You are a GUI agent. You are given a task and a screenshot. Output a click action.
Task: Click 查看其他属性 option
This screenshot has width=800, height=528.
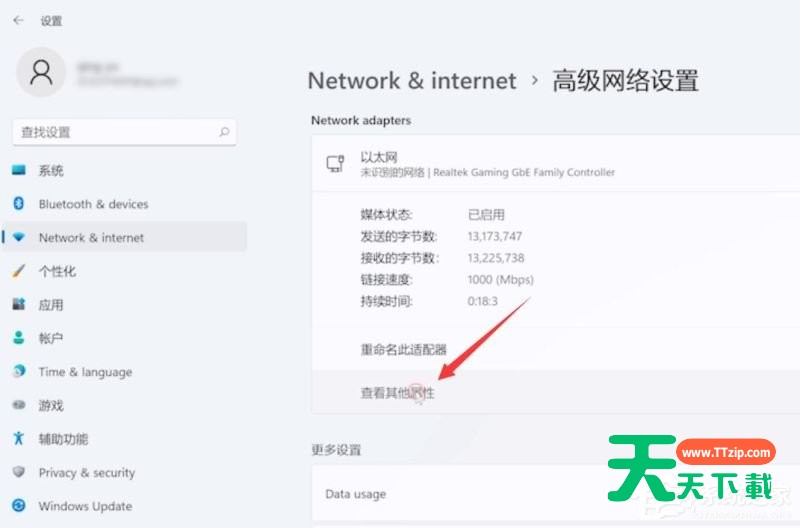[x=397, y=393]
